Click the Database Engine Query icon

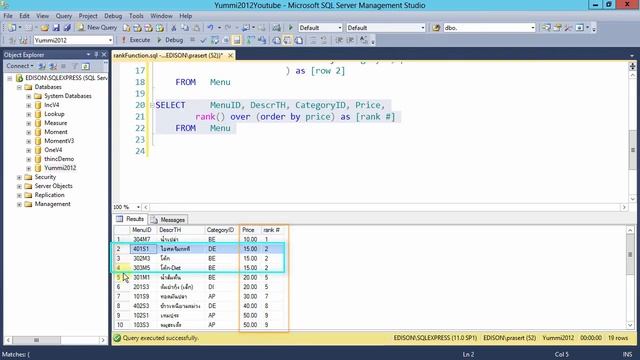coord(127,28)
